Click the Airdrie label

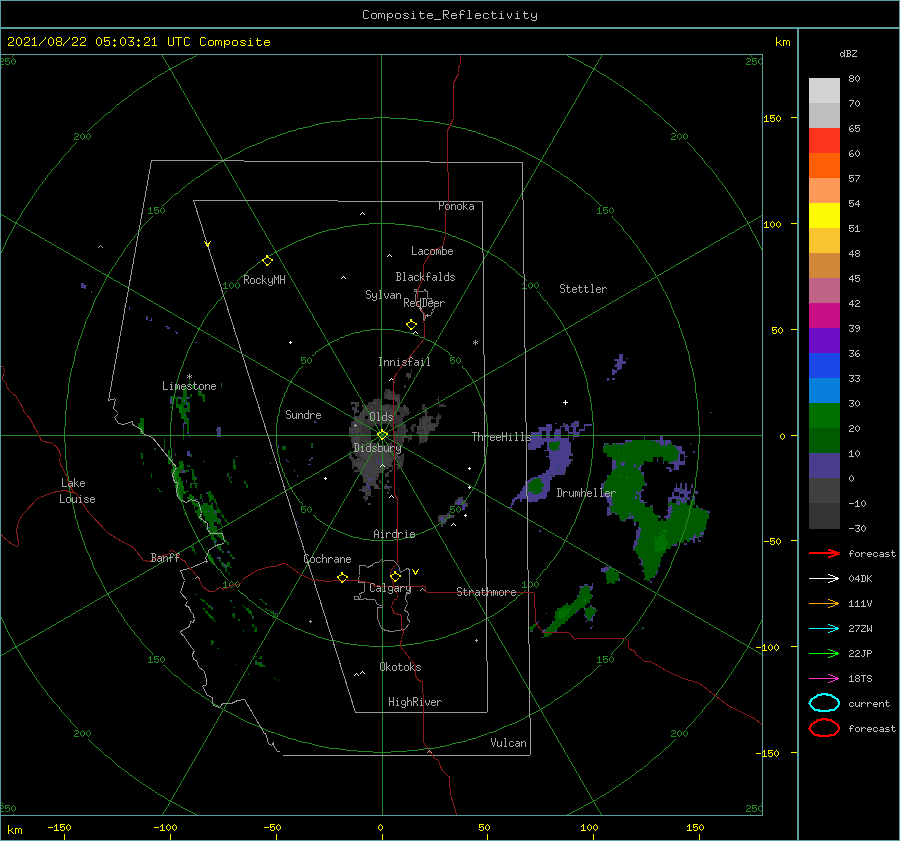(394, 534)
